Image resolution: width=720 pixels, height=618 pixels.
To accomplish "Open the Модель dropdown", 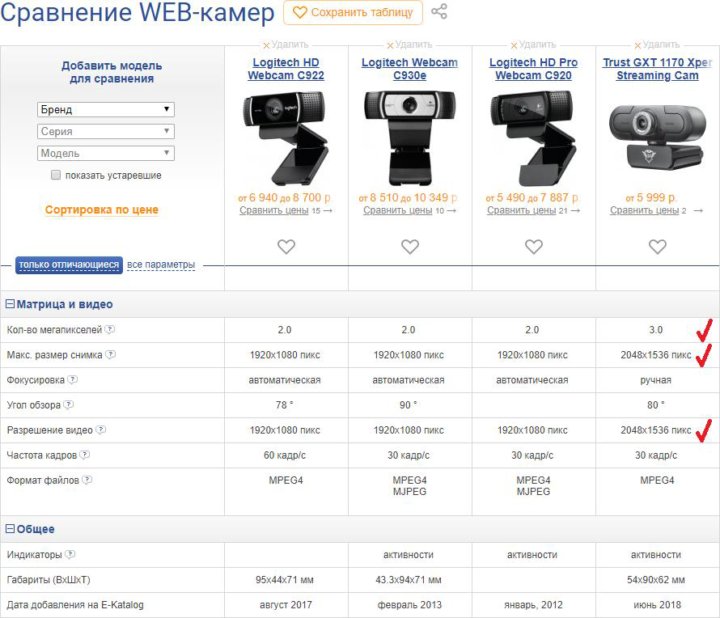I will [x=105, y=153].
